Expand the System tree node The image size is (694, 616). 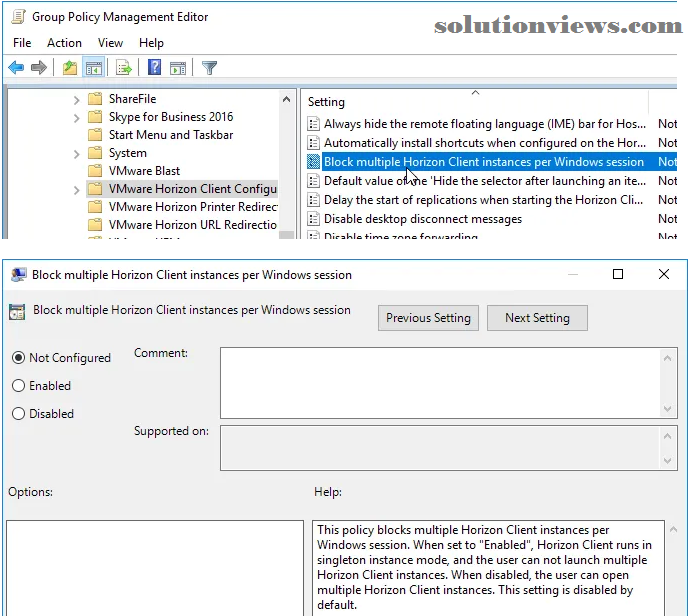[77, 154]
